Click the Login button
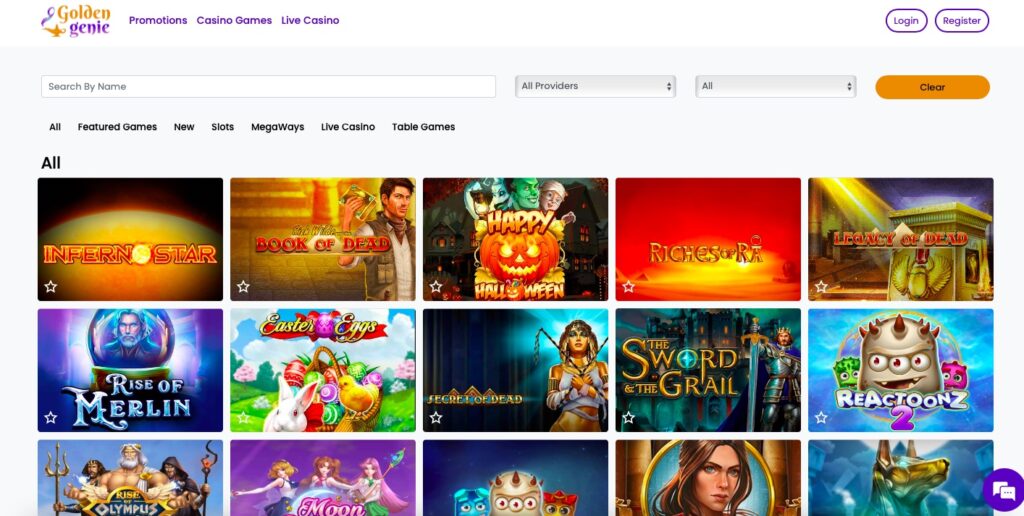The image size is (1024, 516). pyautogui.click(x=906, y=20)
